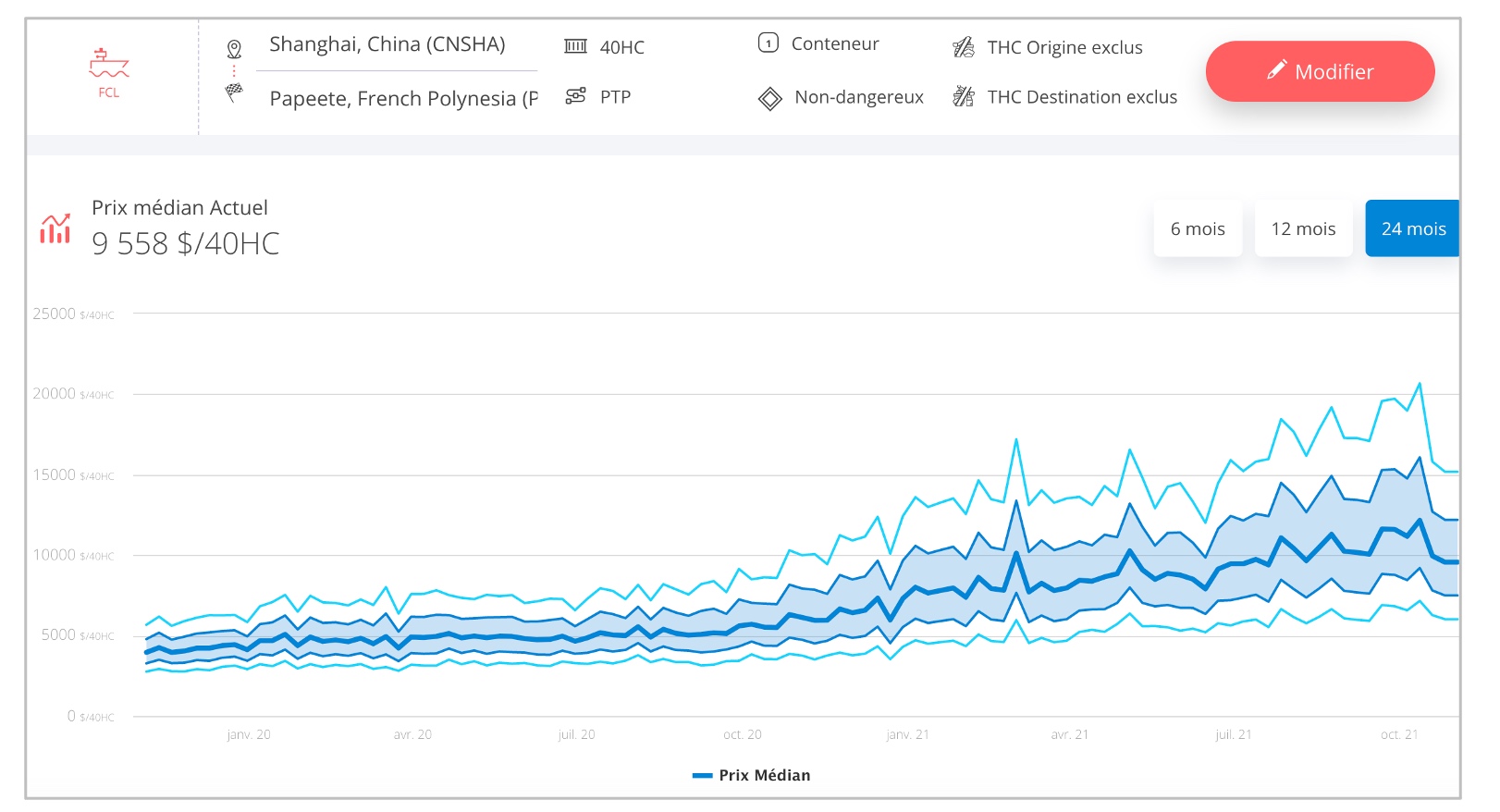Select the 24 mois range

click(x=1413, y=228)
